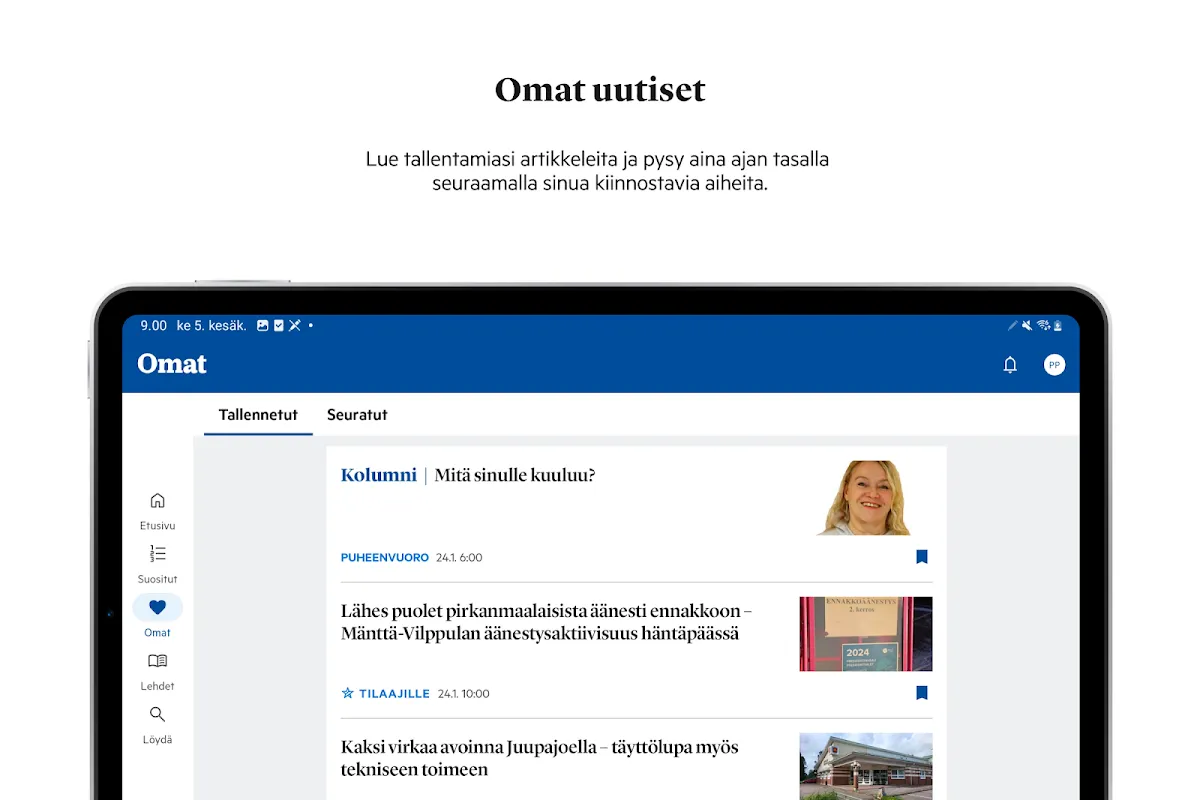Open the PP profile avatar
This screenshot has height=800, width=1200.
pos(1054,365)
